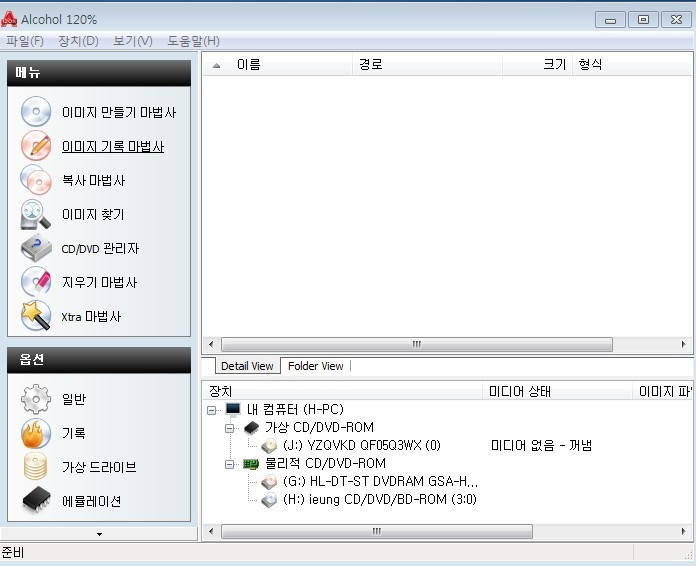Select the (J:) YZQVKD QF05Q3WX (0) drive
This screenshot has height=566, width=696.
(362, 445)
